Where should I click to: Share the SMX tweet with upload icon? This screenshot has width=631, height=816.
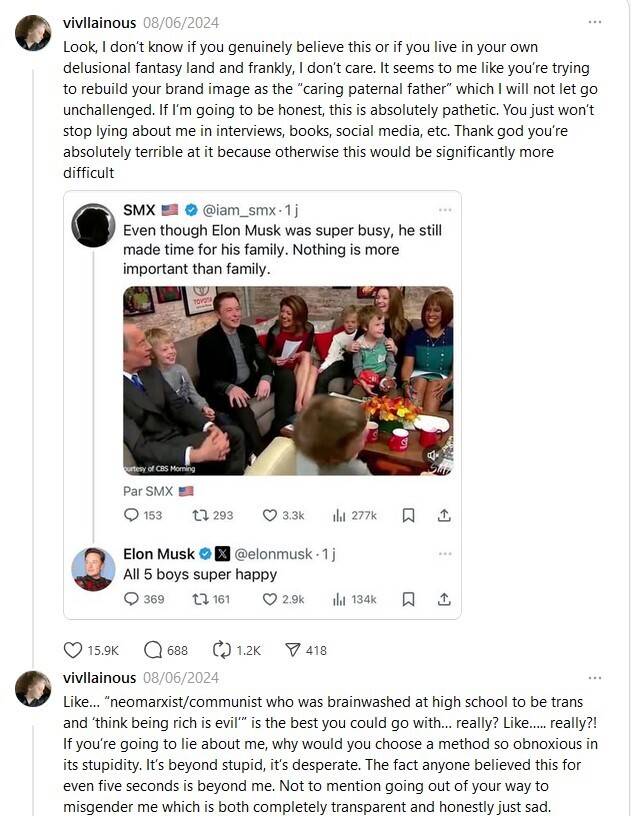[x=444, y=515]
